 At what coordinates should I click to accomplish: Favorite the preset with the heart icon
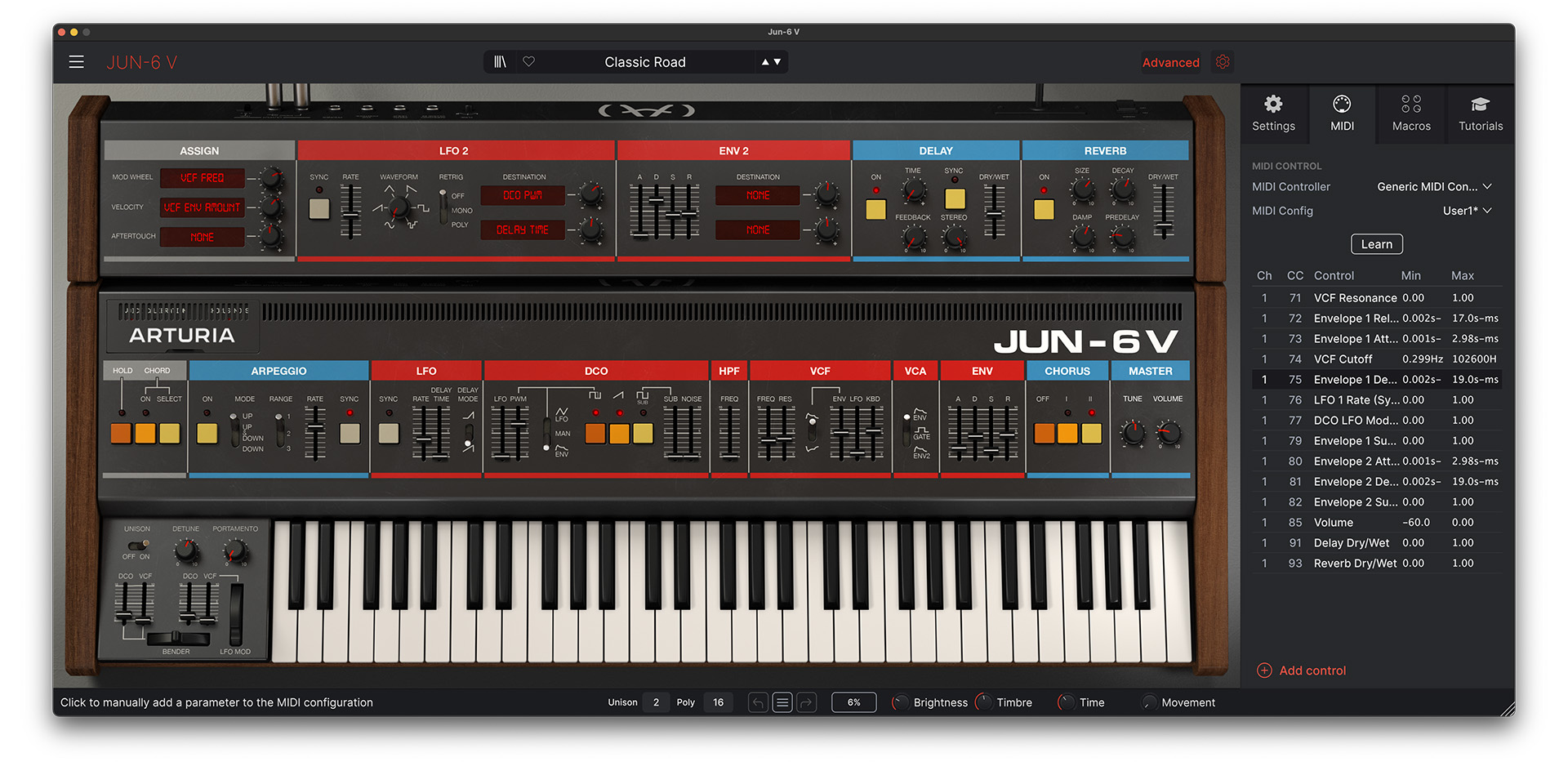pos(529,62)
